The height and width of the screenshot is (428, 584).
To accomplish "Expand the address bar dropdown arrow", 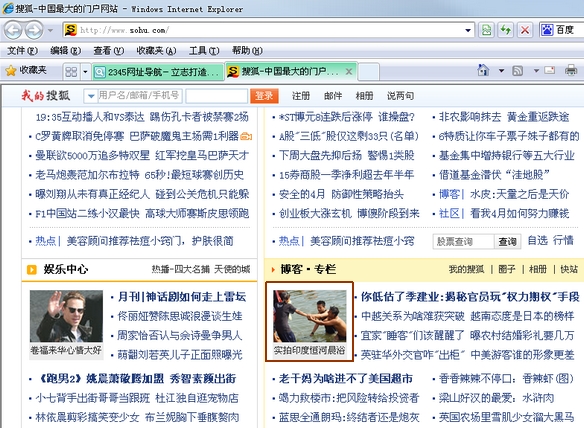I will pos(468,30).
